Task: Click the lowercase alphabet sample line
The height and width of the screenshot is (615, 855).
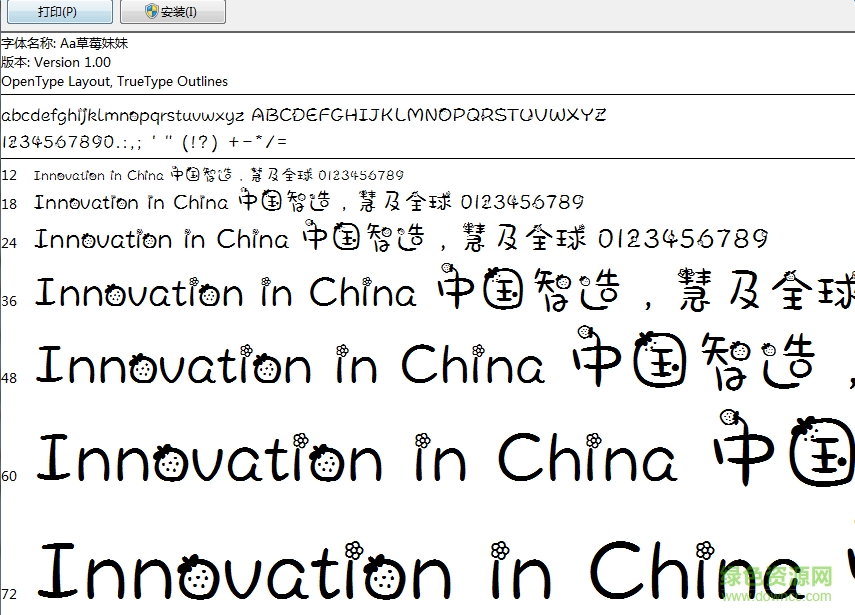Action: (x=123, y=116)
